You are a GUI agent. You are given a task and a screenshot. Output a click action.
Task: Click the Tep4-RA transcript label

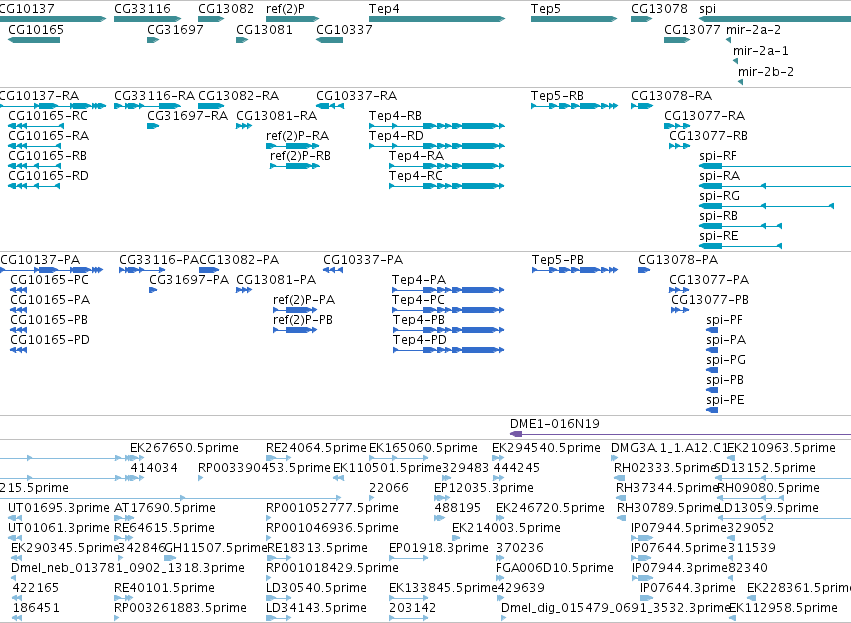(416, 156)
